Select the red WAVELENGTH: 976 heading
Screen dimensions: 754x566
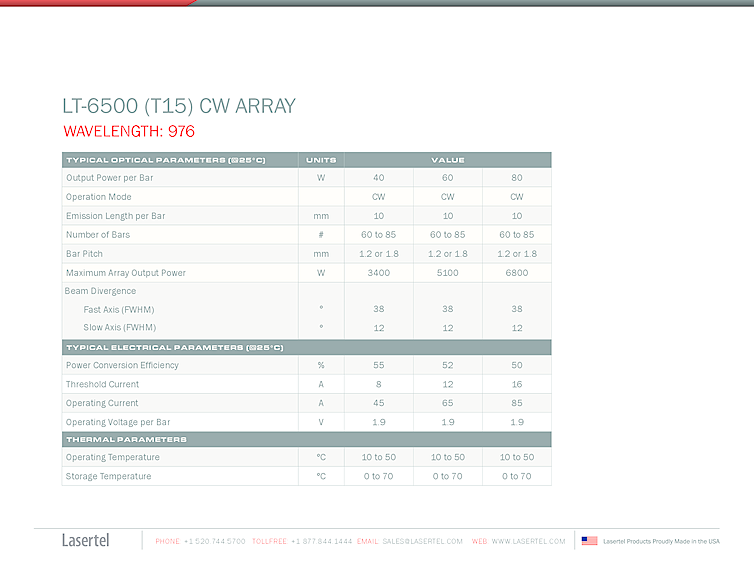point(129,131)
